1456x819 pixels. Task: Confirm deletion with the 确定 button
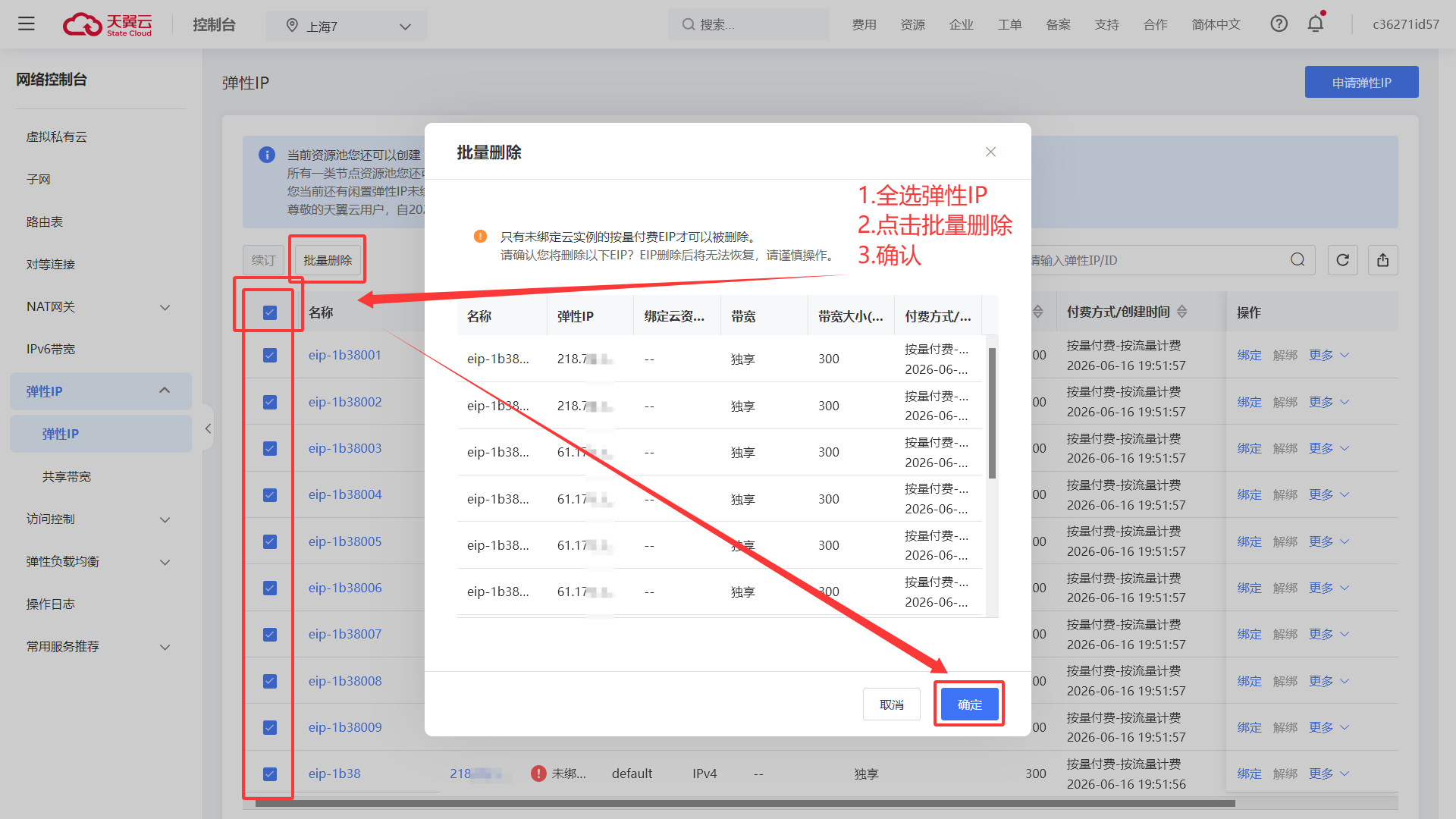(x=969, y=704)
